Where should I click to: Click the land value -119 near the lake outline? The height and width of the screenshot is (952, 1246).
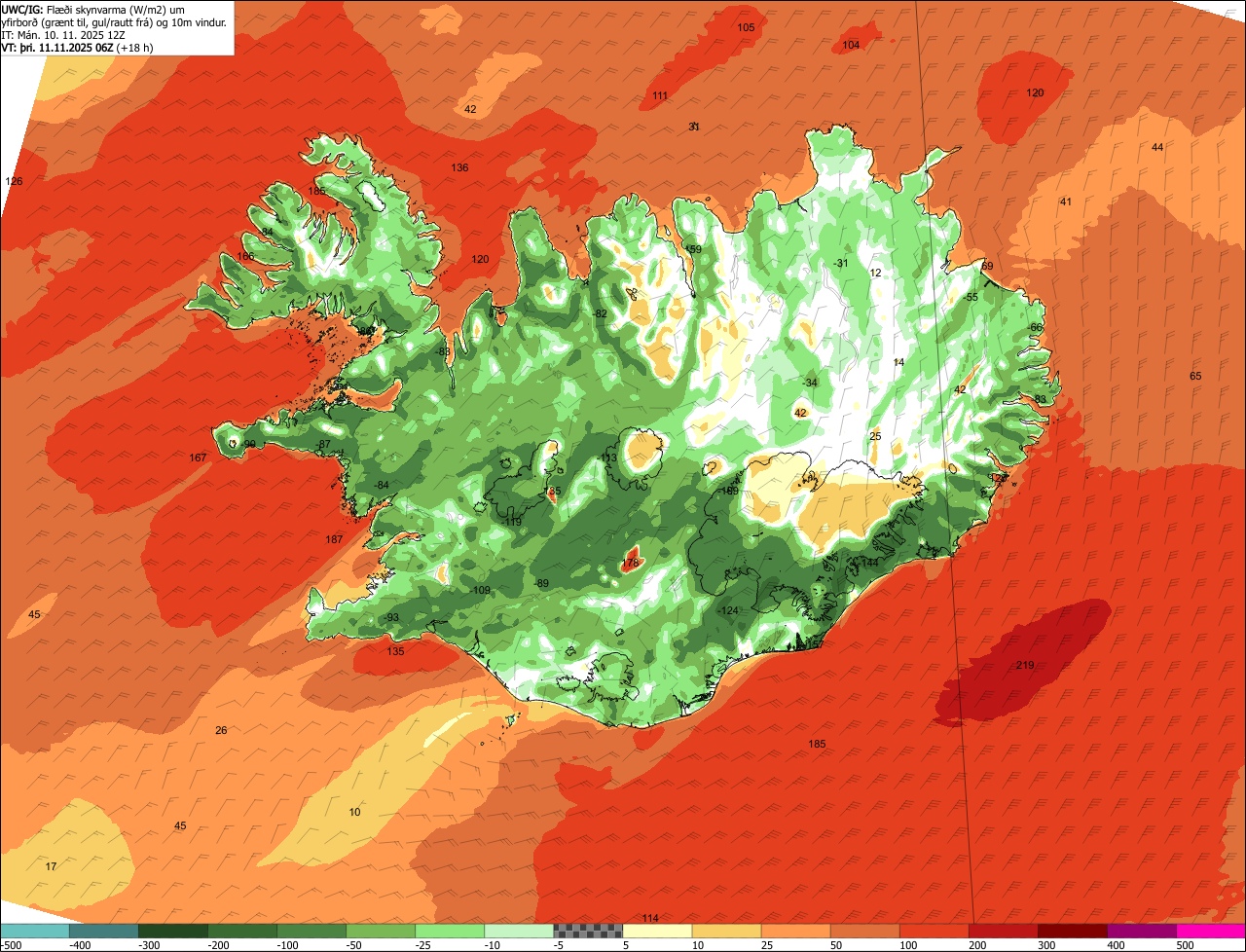(512, 522)
